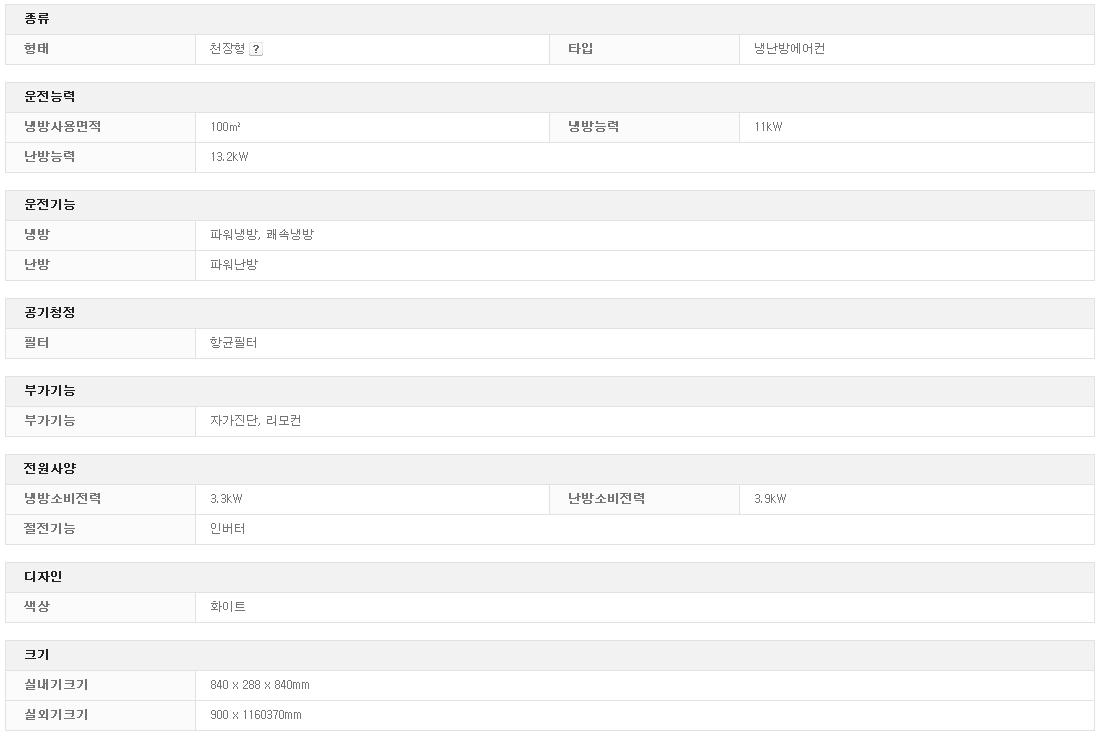Click the 파워냉방, 쾌속냉방 value text

click(262, 235)
